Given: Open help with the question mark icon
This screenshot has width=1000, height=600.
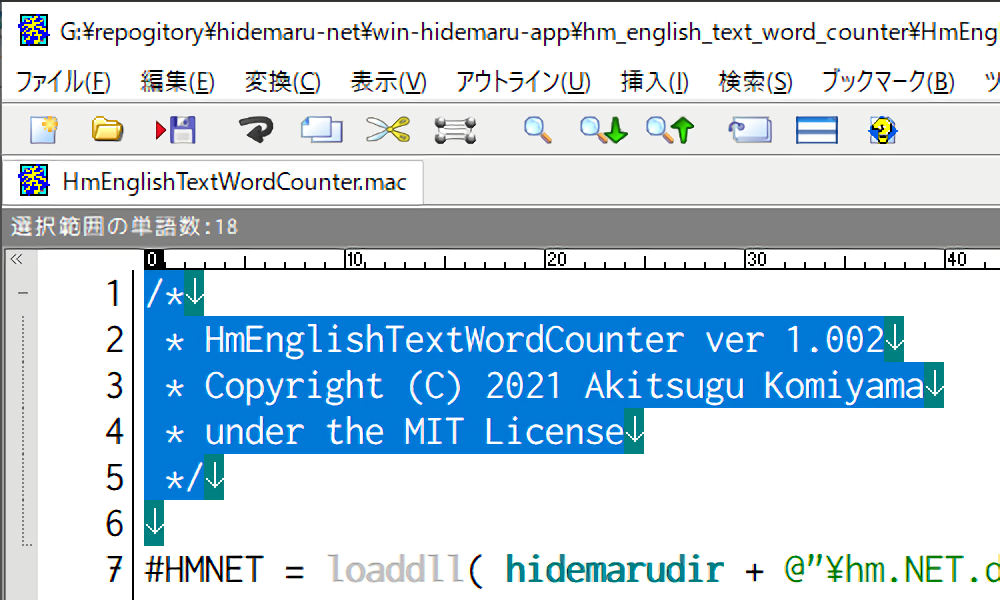Looking at the screenshot, I should (x=882, y=129).
